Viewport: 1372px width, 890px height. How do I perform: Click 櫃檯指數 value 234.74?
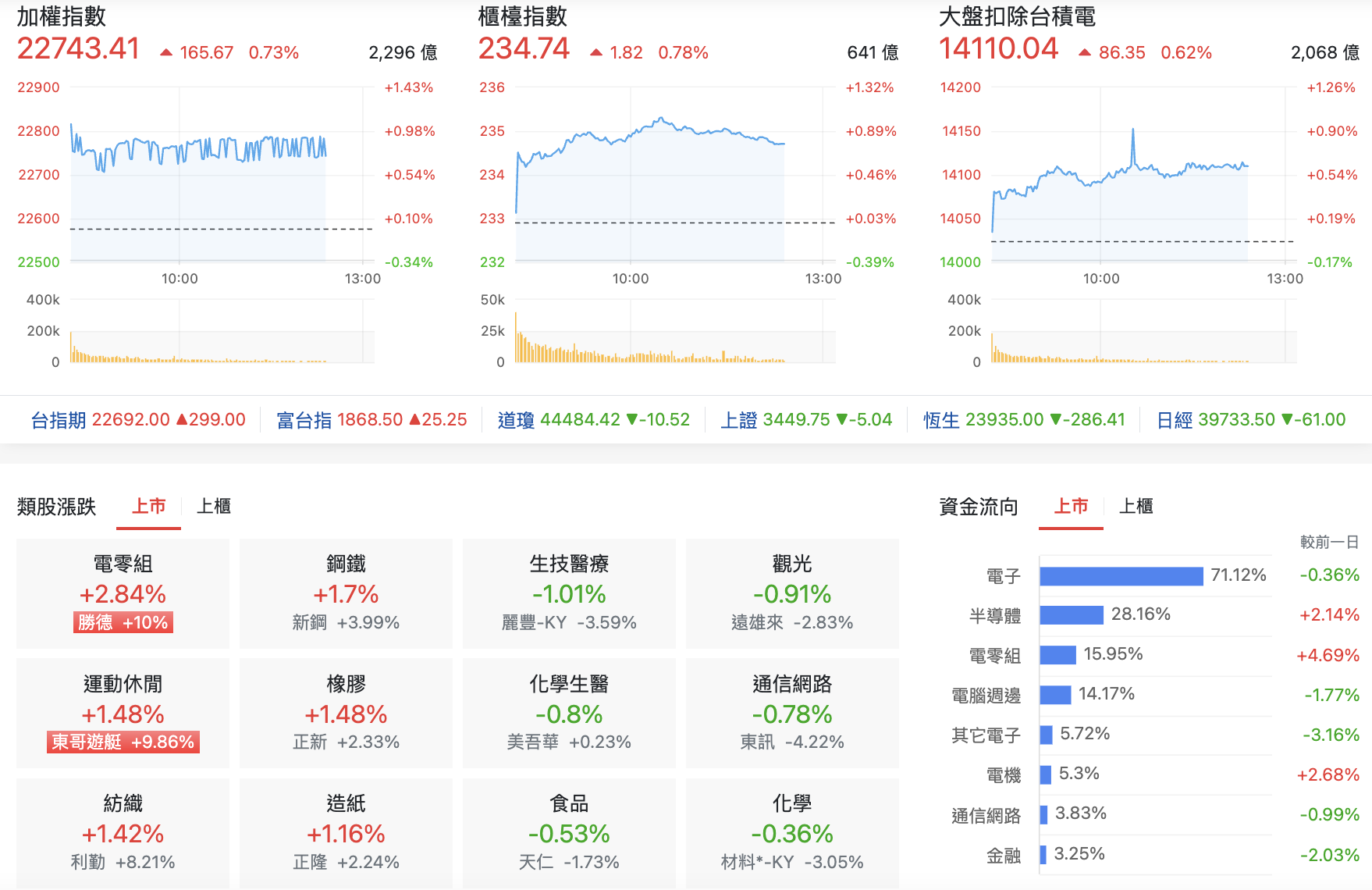pyautogui.click(x=524, y=48)
